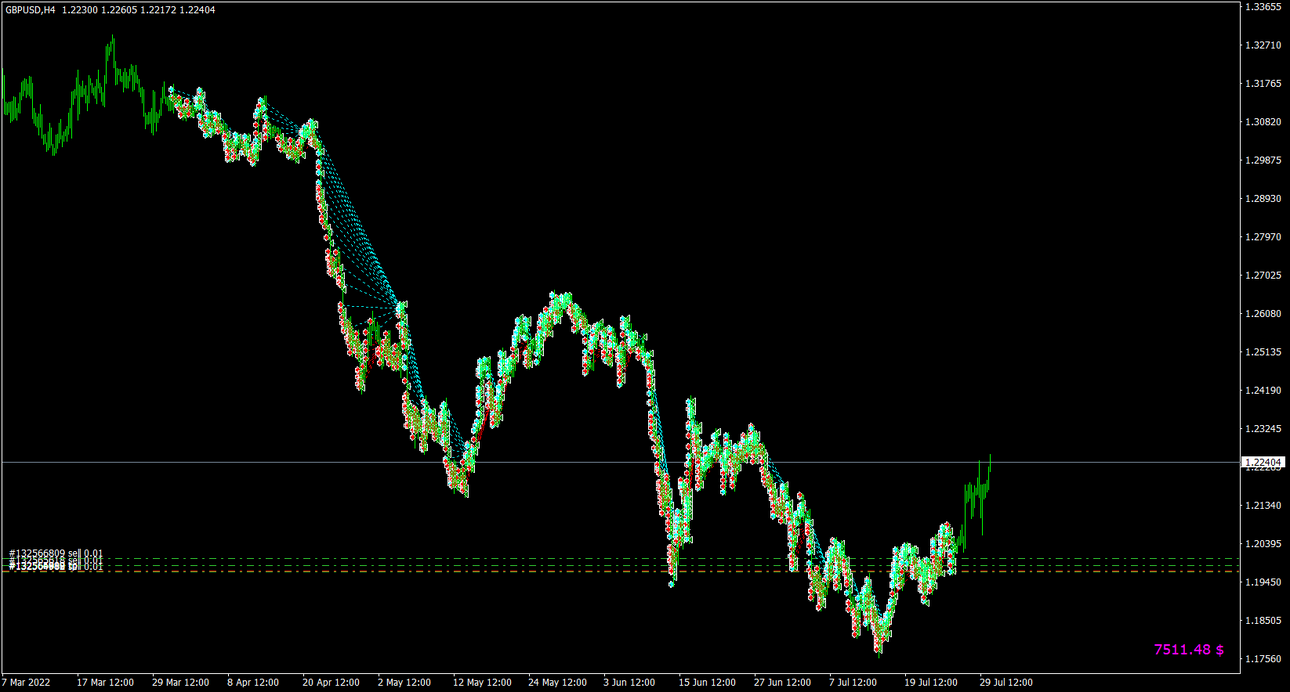Click price scale value 1.23245

pyautogui.click(x=1263, y=429)
